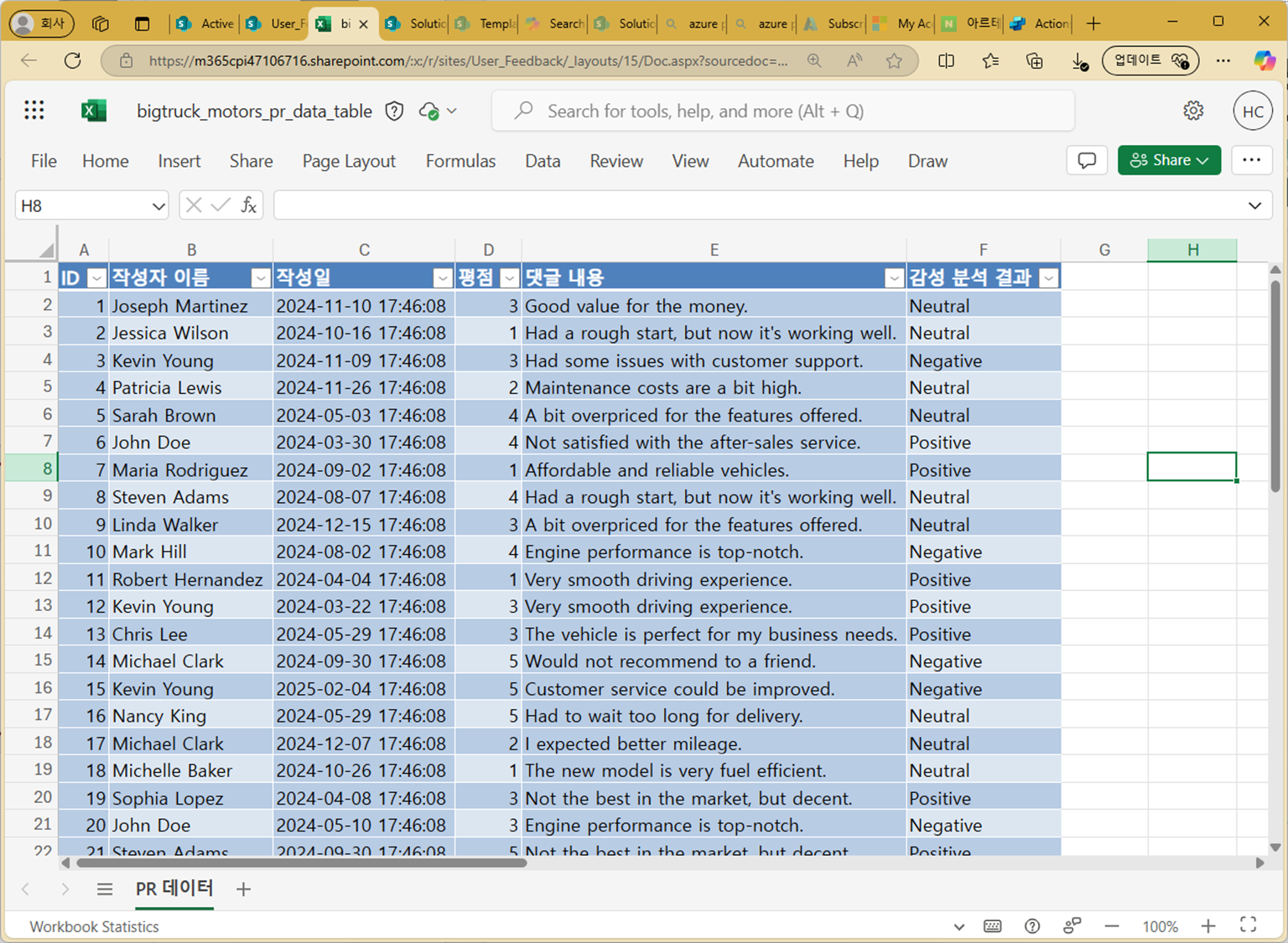Open the 평점 column filter dropdown
The height and width of the screenshot is (943, 1288).
coord(509,277)
